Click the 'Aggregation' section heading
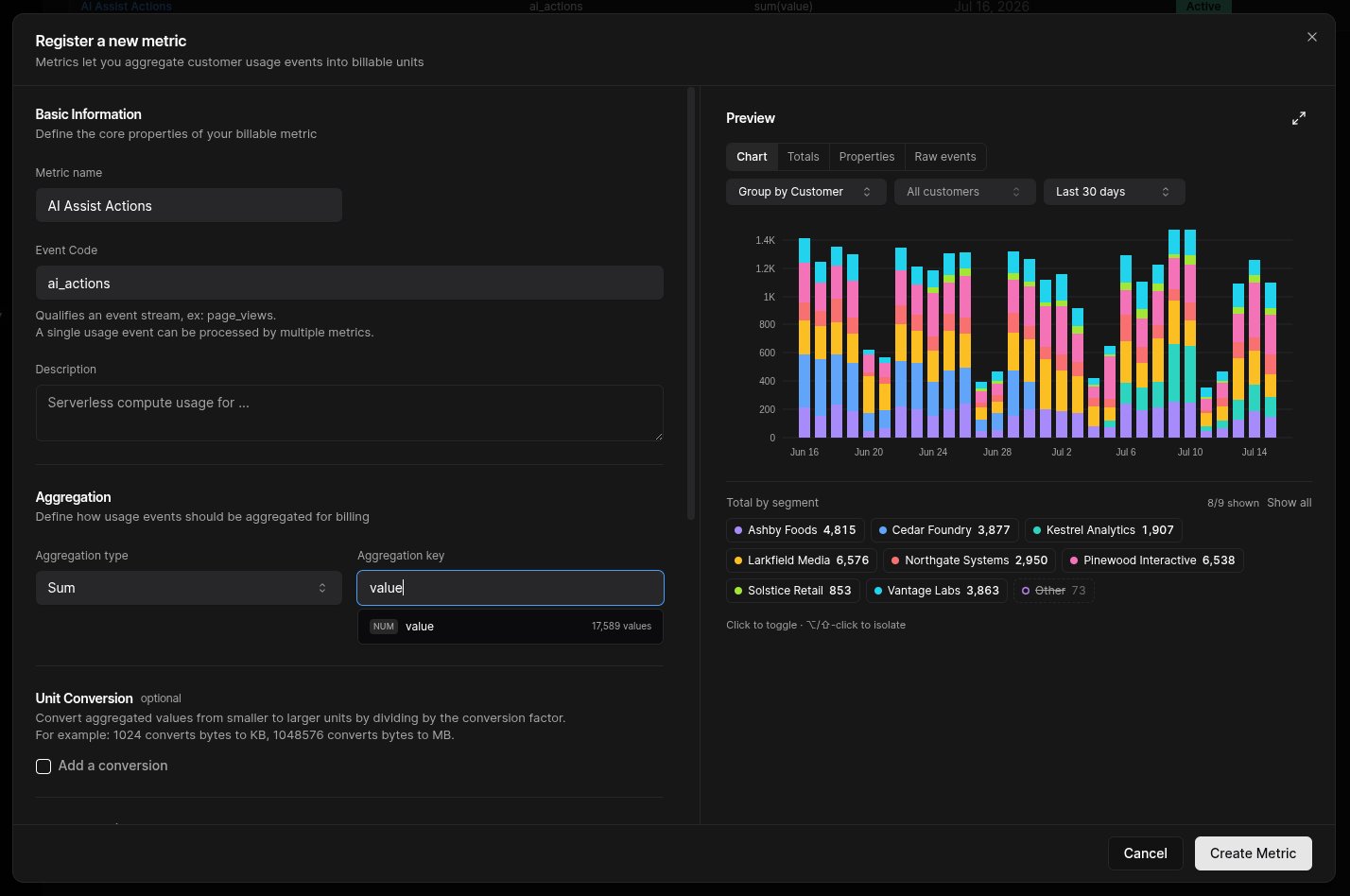 click(74, 497)
